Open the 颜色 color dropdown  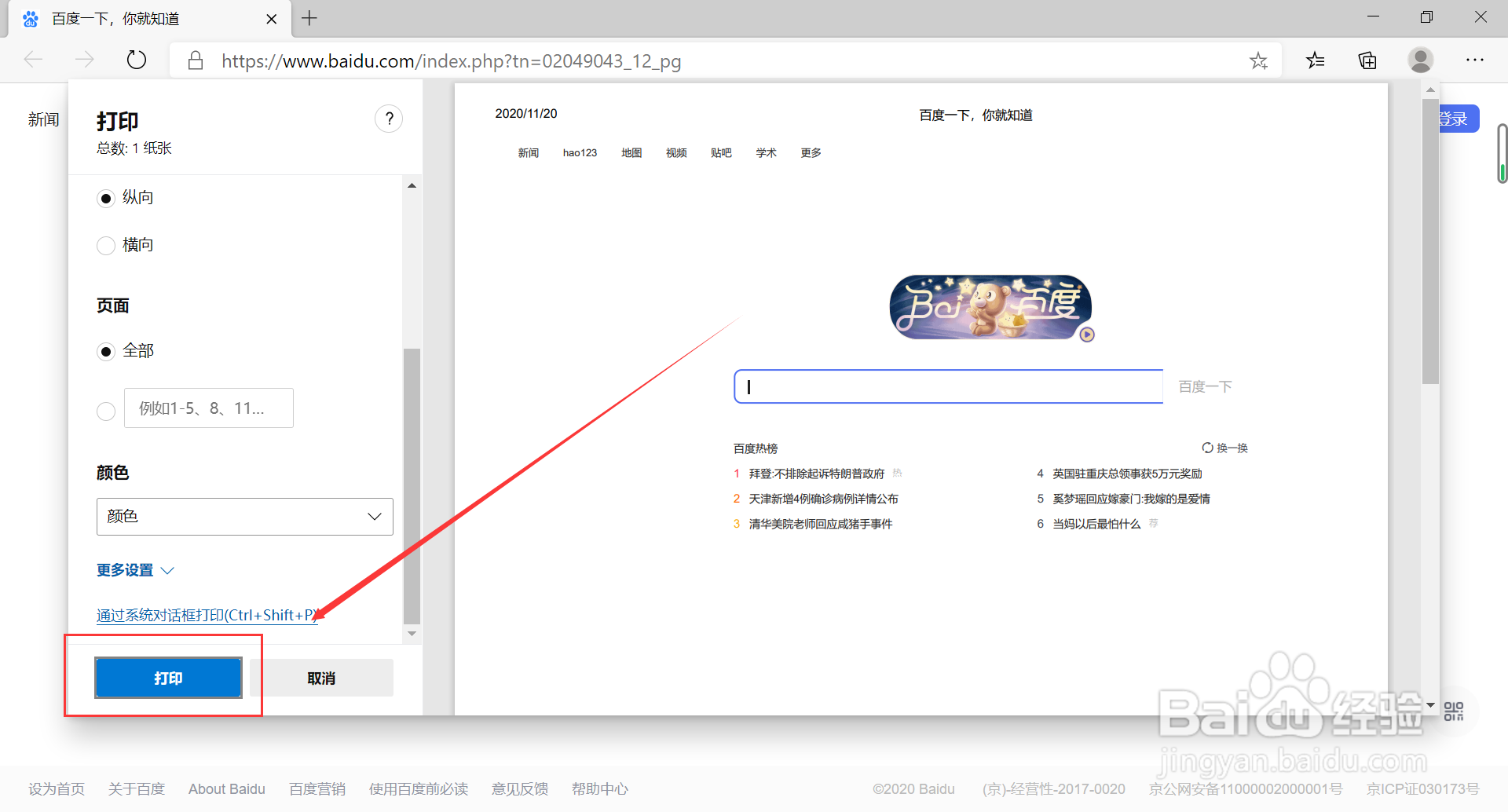(245, 517)
